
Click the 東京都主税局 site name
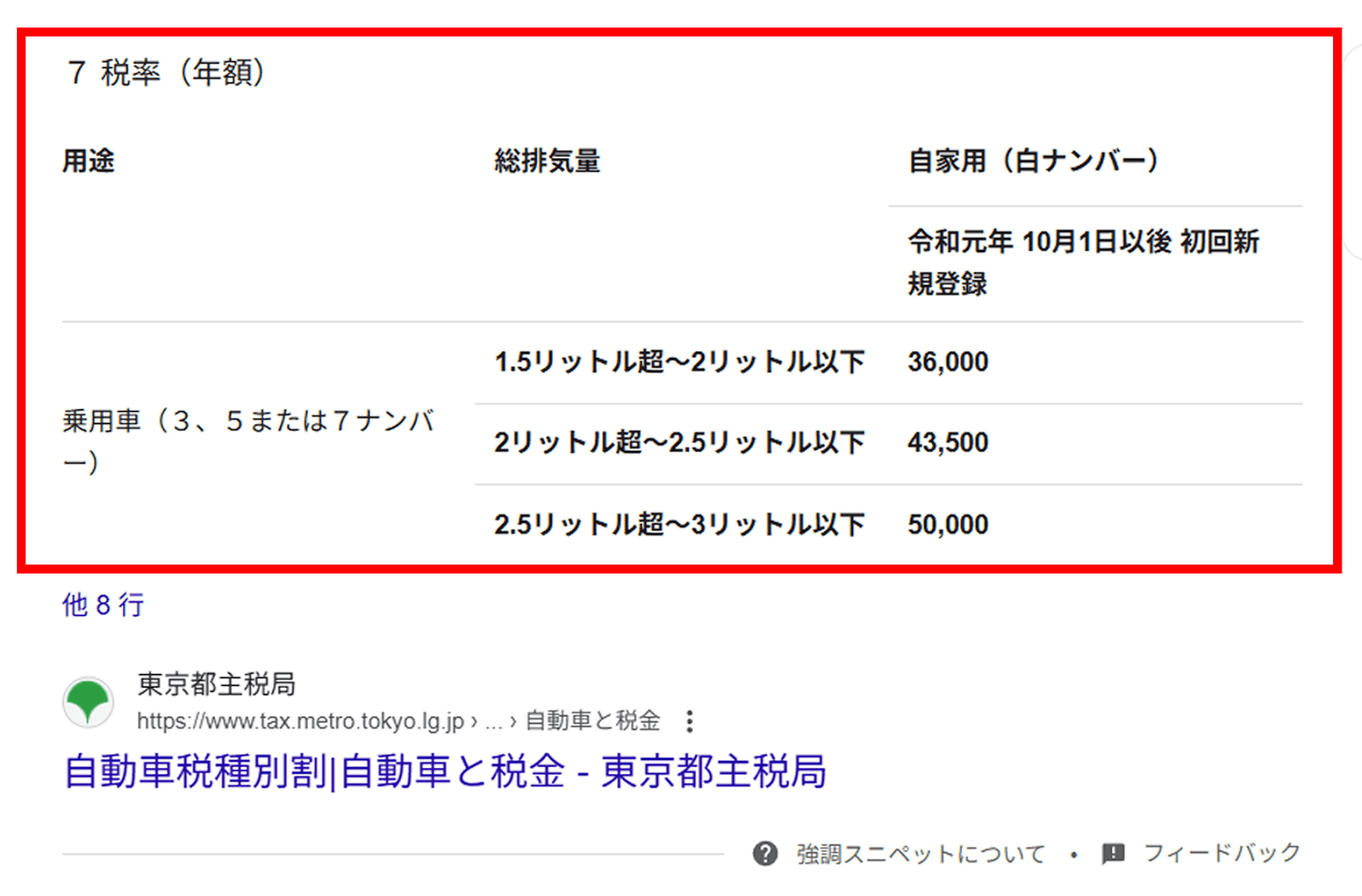(216, 683)
